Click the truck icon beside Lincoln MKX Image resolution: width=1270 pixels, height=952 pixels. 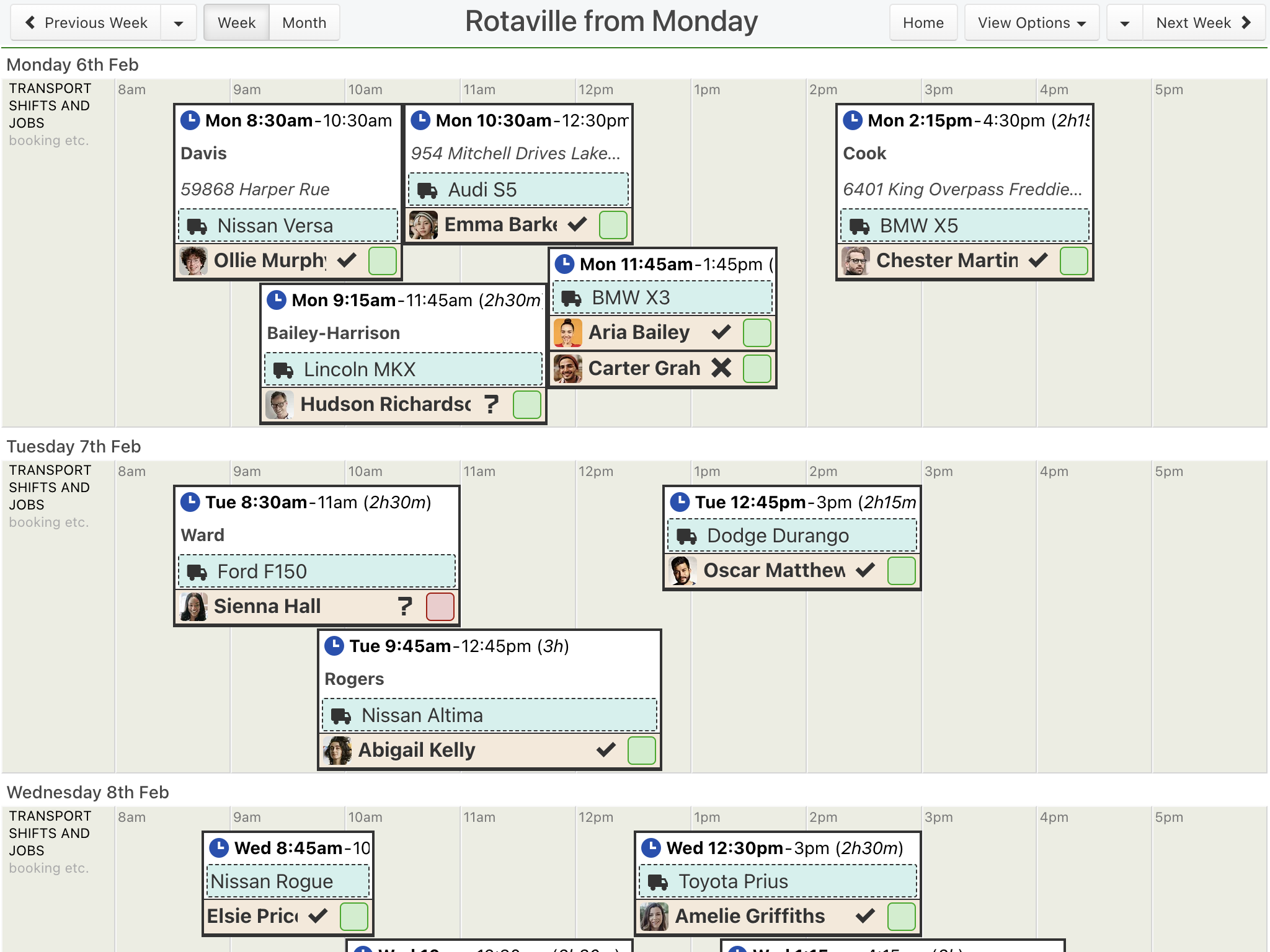tap(283, 370)
